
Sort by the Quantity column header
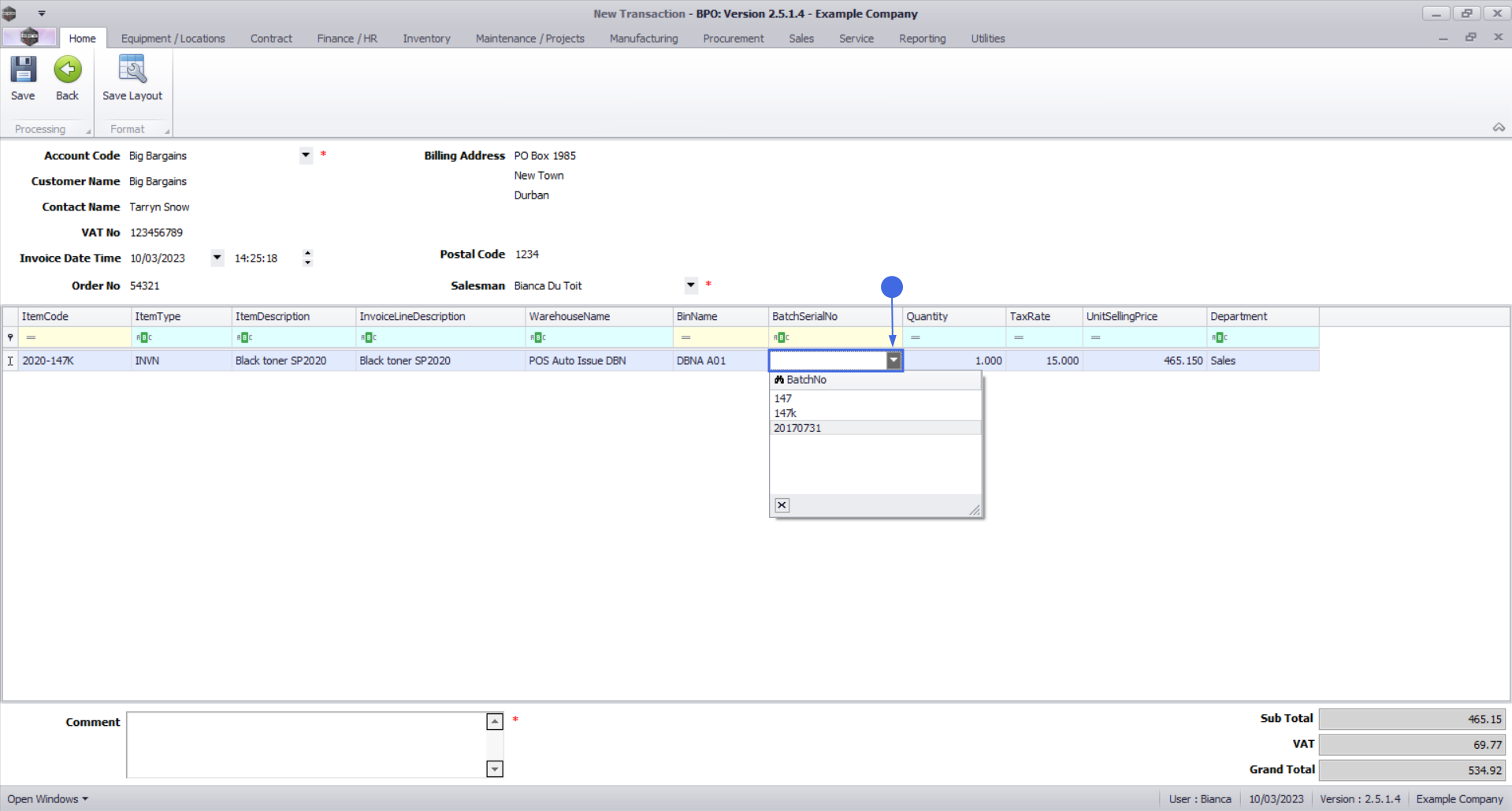click(954, 316)
